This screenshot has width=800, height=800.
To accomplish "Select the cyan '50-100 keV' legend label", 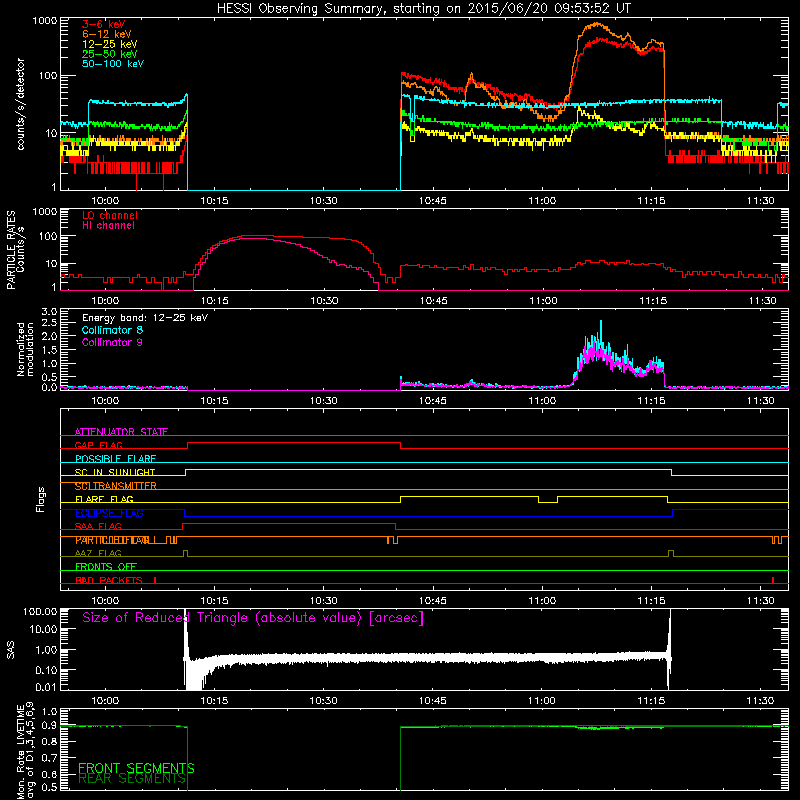I will point(113,63).
